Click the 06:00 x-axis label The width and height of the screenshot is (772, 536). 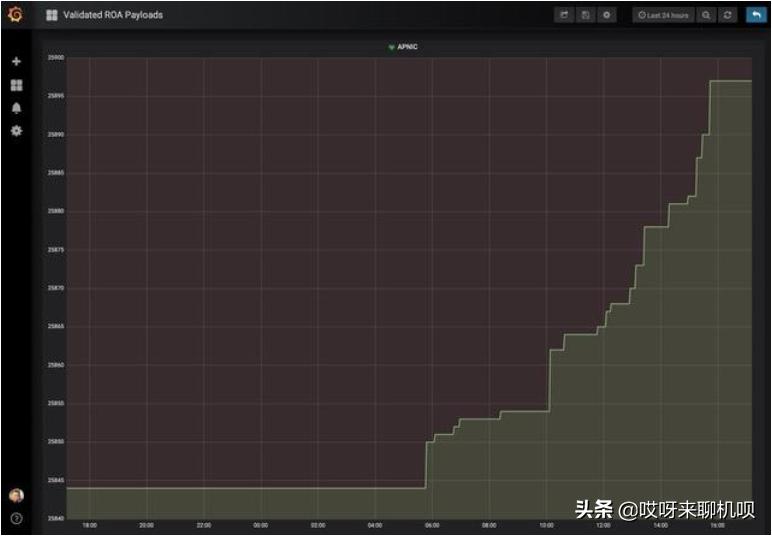432,525
